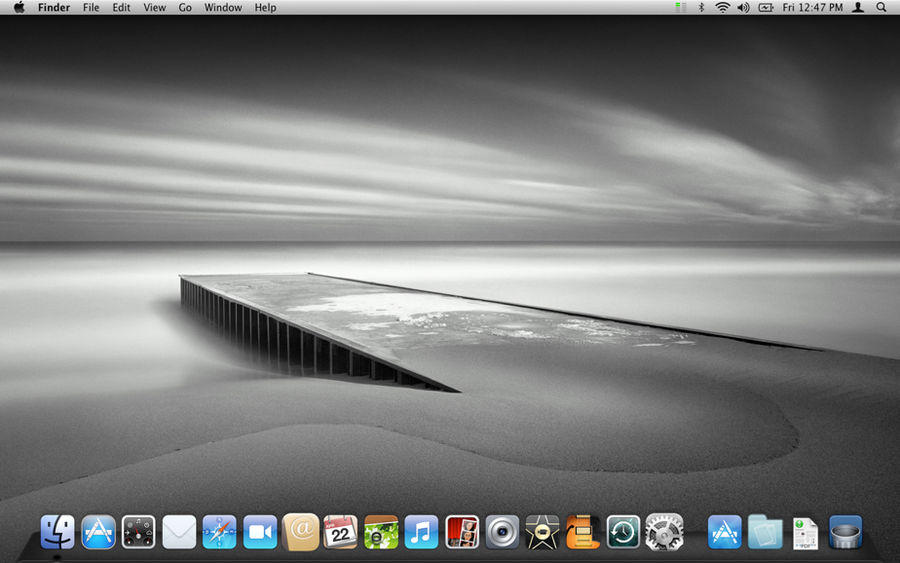Launch App Store icon beside Finder

[98, 531]
